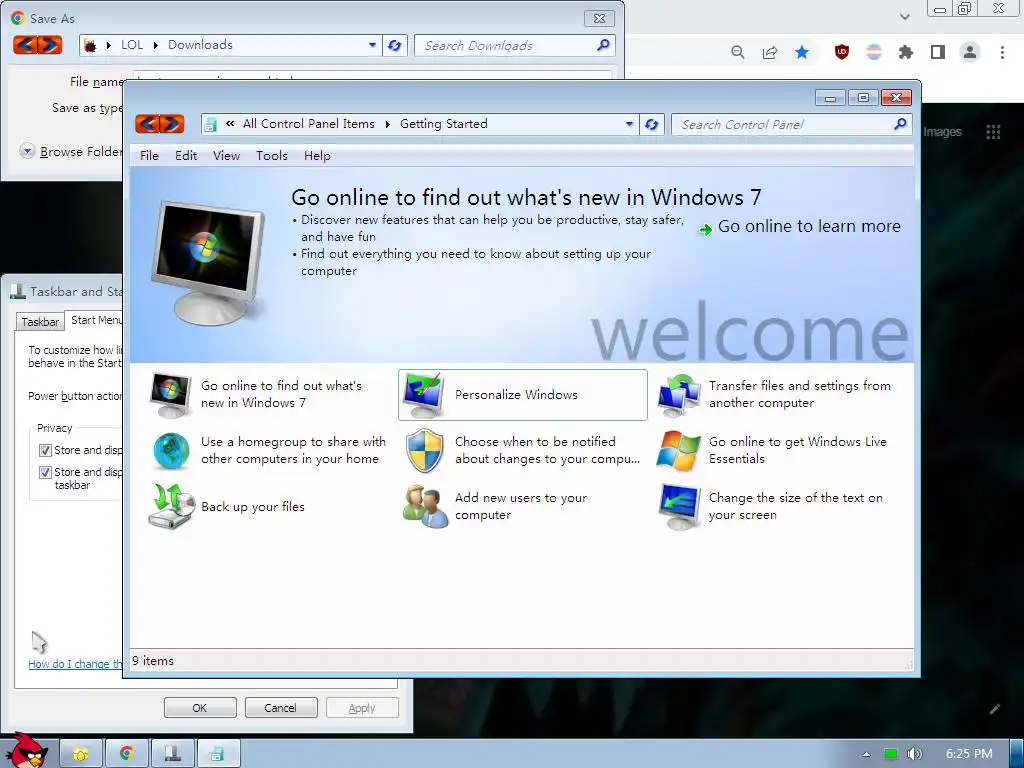Screen dimensions: 1024x768
Task: Open the Add new users icon
Action: pos(424,507)
